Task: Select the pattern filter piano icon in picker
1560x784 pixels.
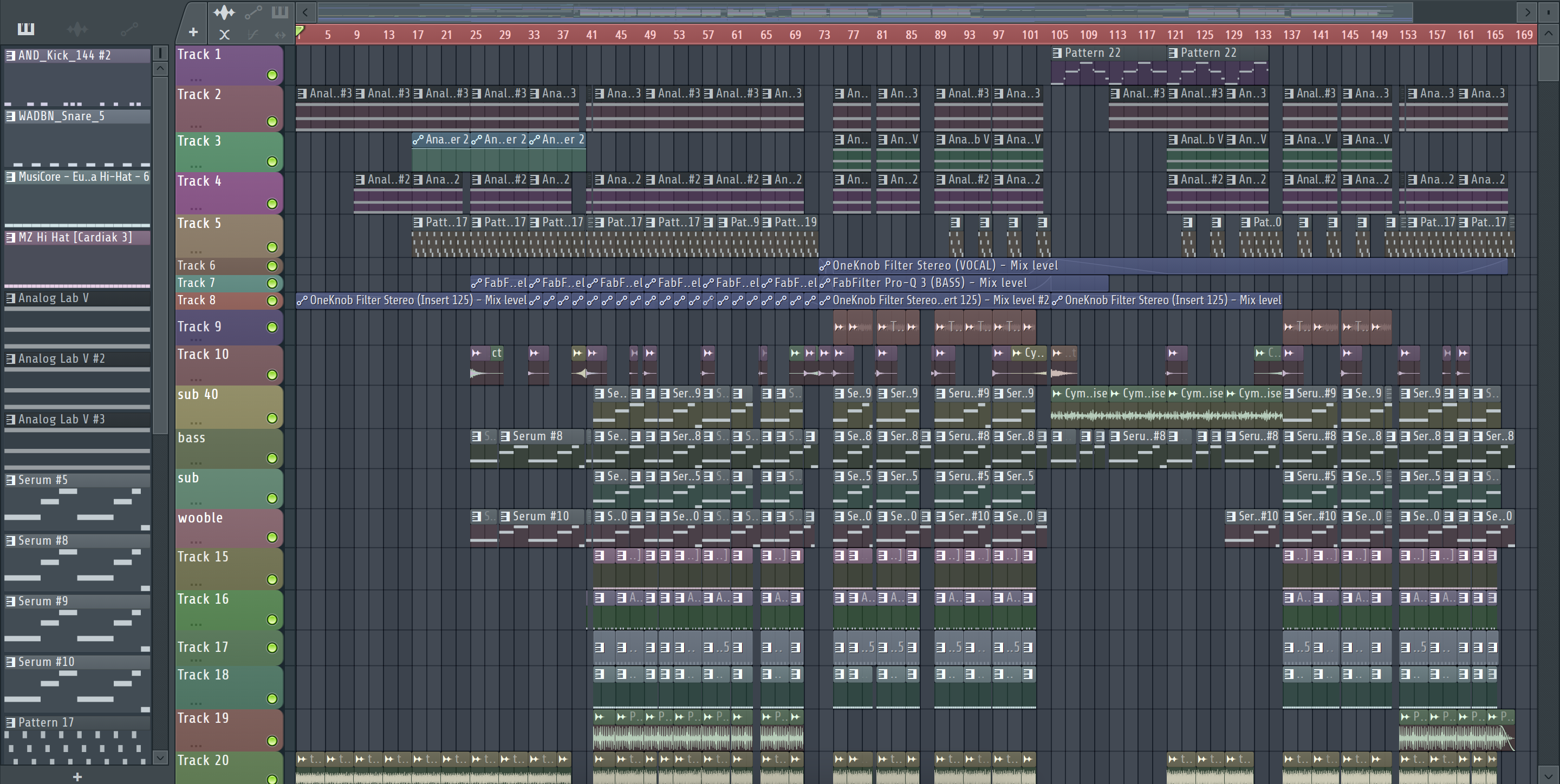Action: click(x=26, y=29)
